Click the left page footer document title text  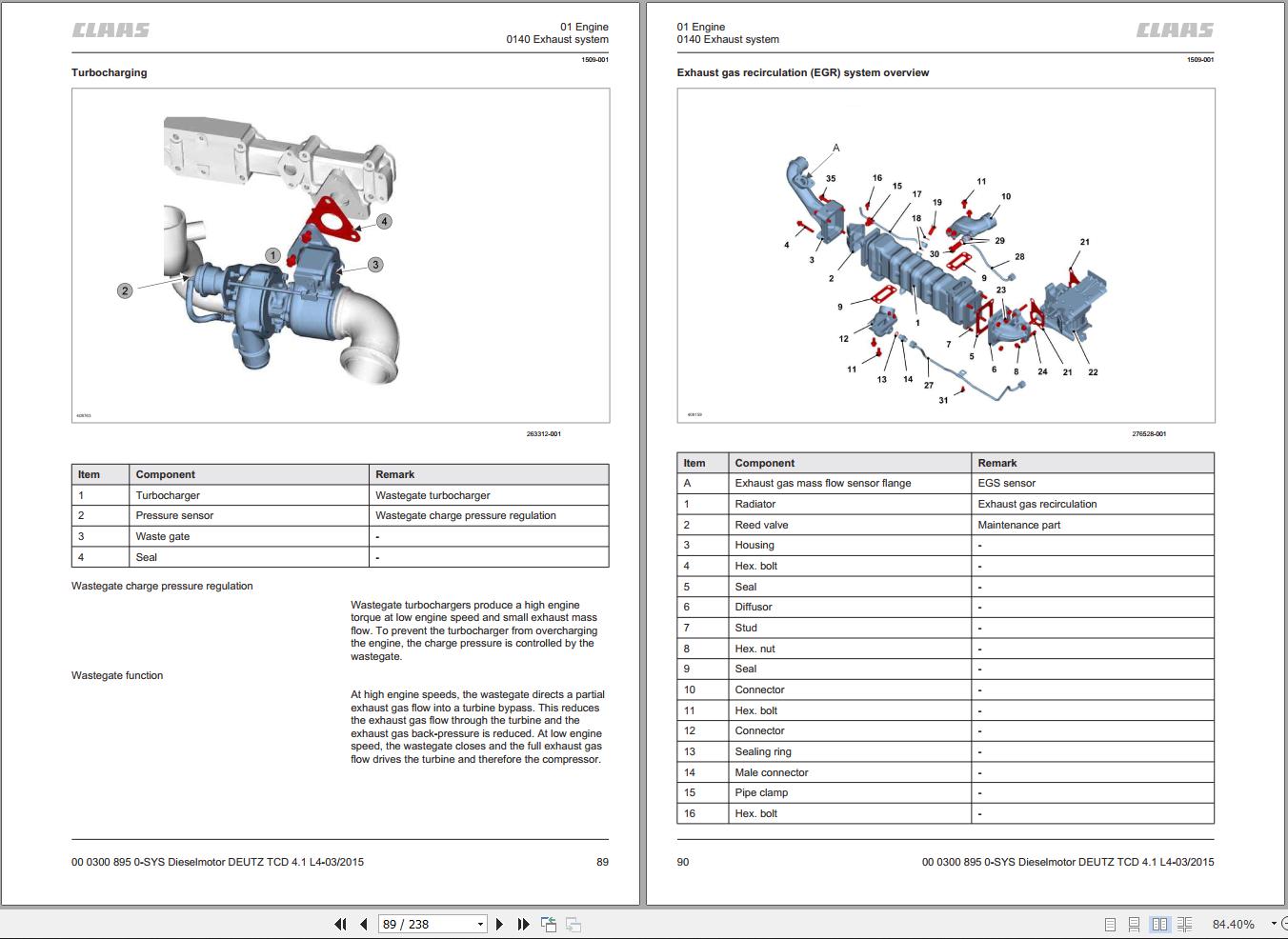coord(217,862)
